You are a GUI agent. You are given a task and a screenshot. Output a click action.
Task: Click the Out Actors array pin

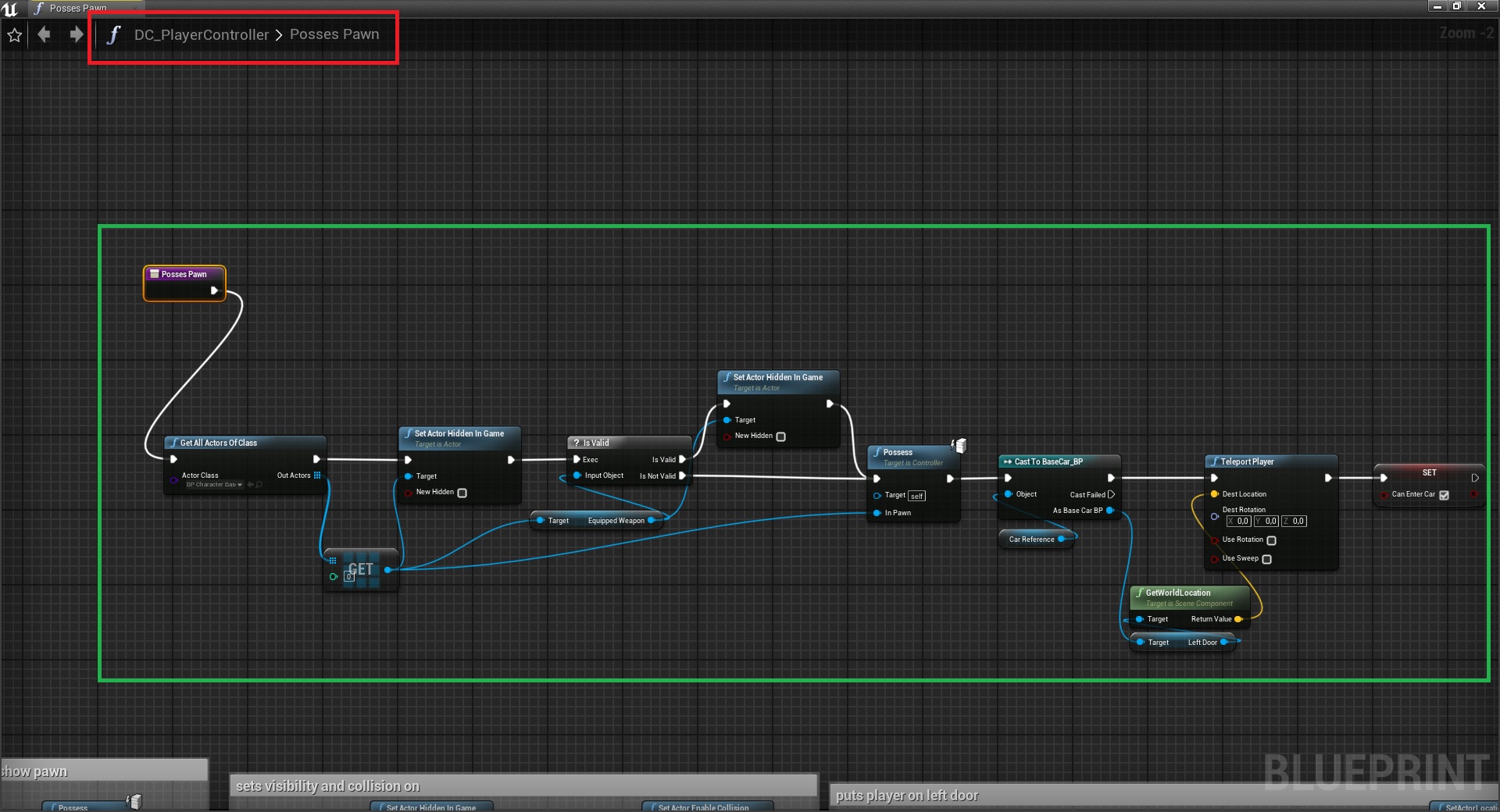(x=317, y=475)
